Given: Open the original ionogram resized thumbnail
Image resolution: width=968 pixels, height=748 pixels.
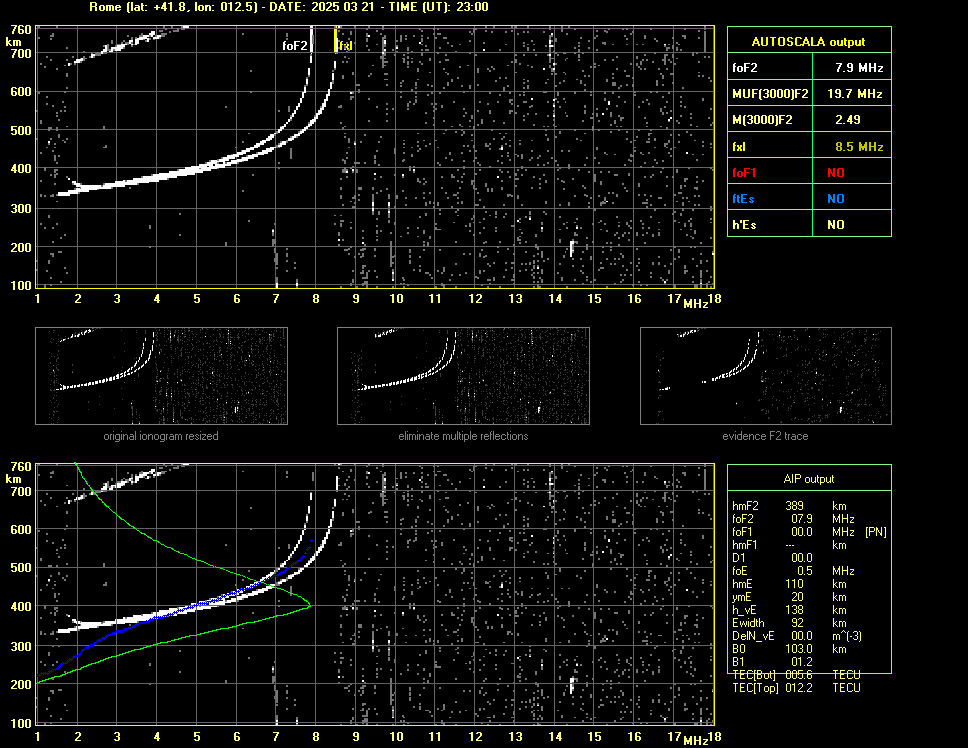Looking at the screenshot, I should click(x=161, y=376).
